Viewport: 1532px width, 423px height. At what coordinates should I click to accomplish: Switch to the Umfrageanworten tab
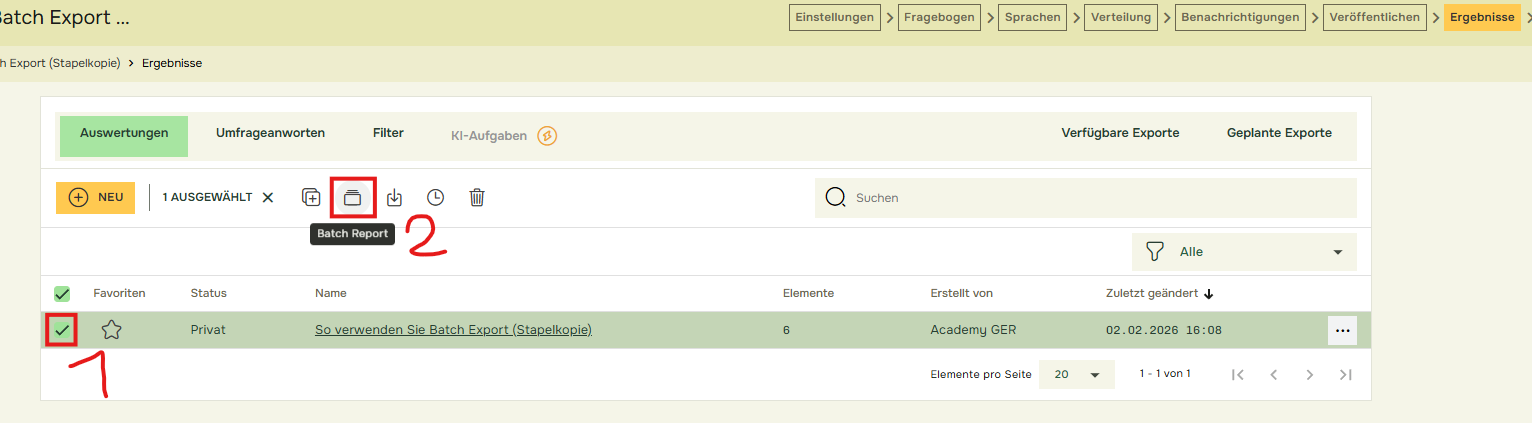270,133
